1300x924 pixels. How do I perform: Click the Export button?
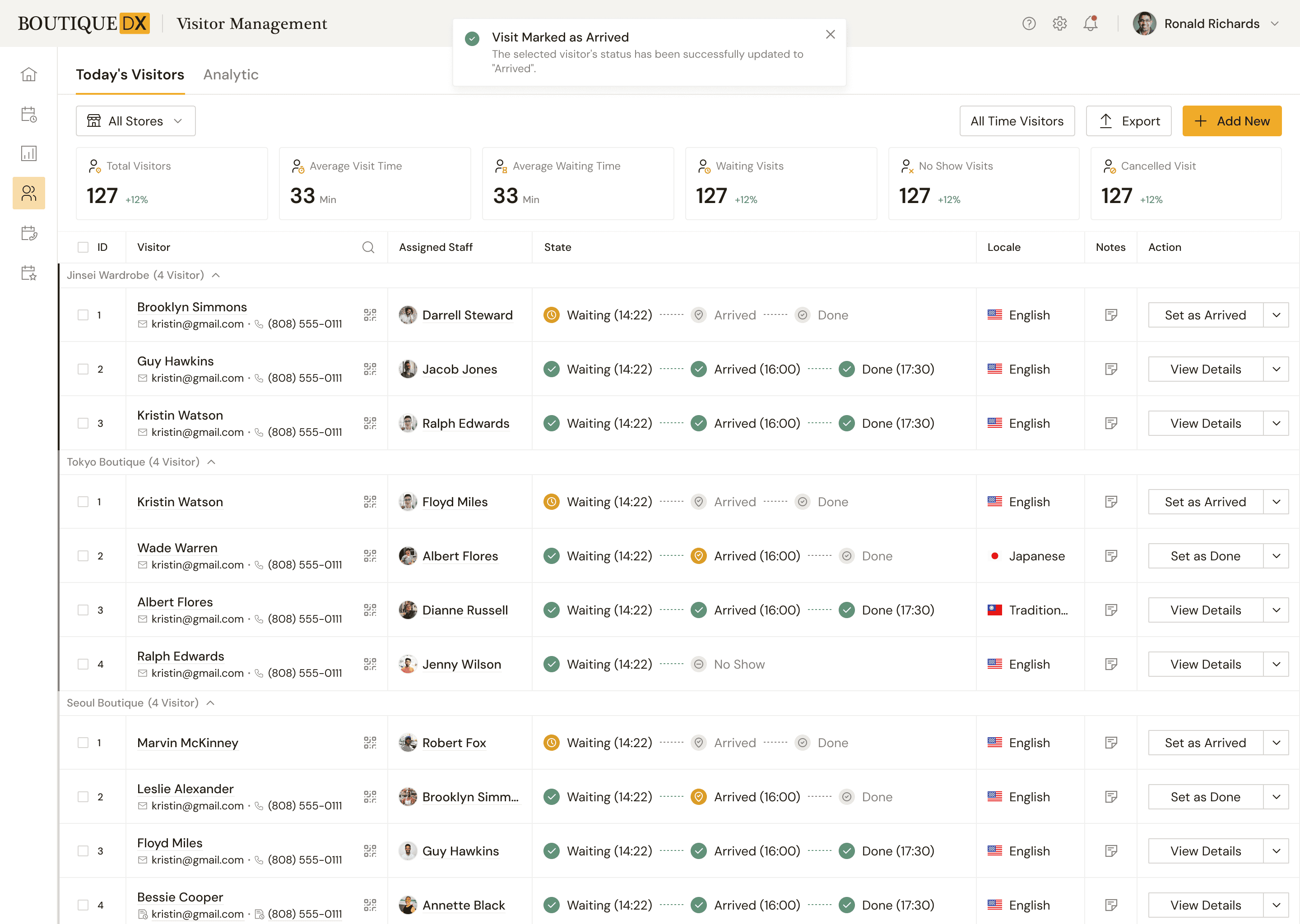coord(1128,121)
